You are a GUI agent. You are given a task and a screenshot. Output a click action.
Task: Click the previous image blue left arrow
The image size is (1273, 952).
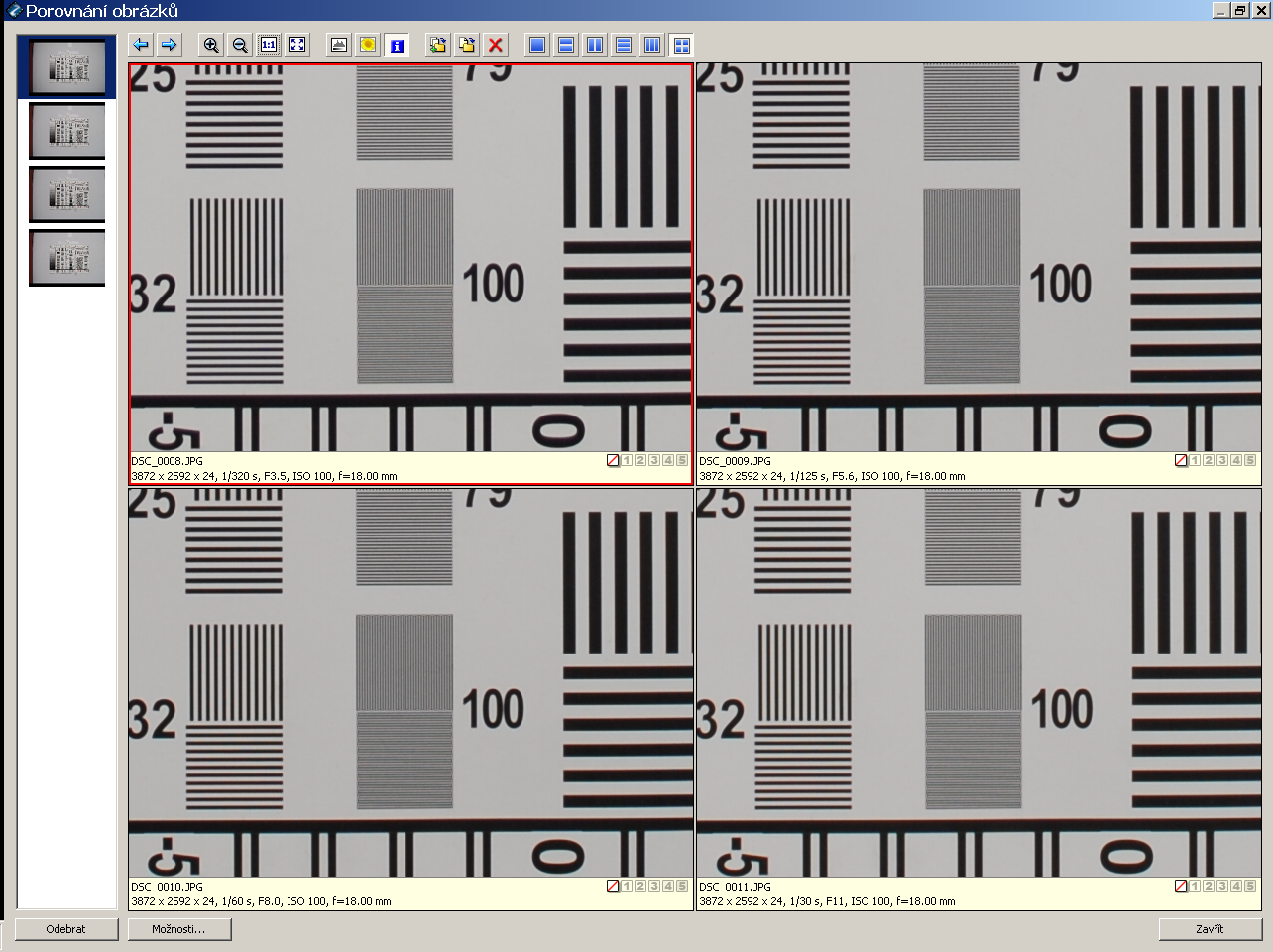[141, 45]
